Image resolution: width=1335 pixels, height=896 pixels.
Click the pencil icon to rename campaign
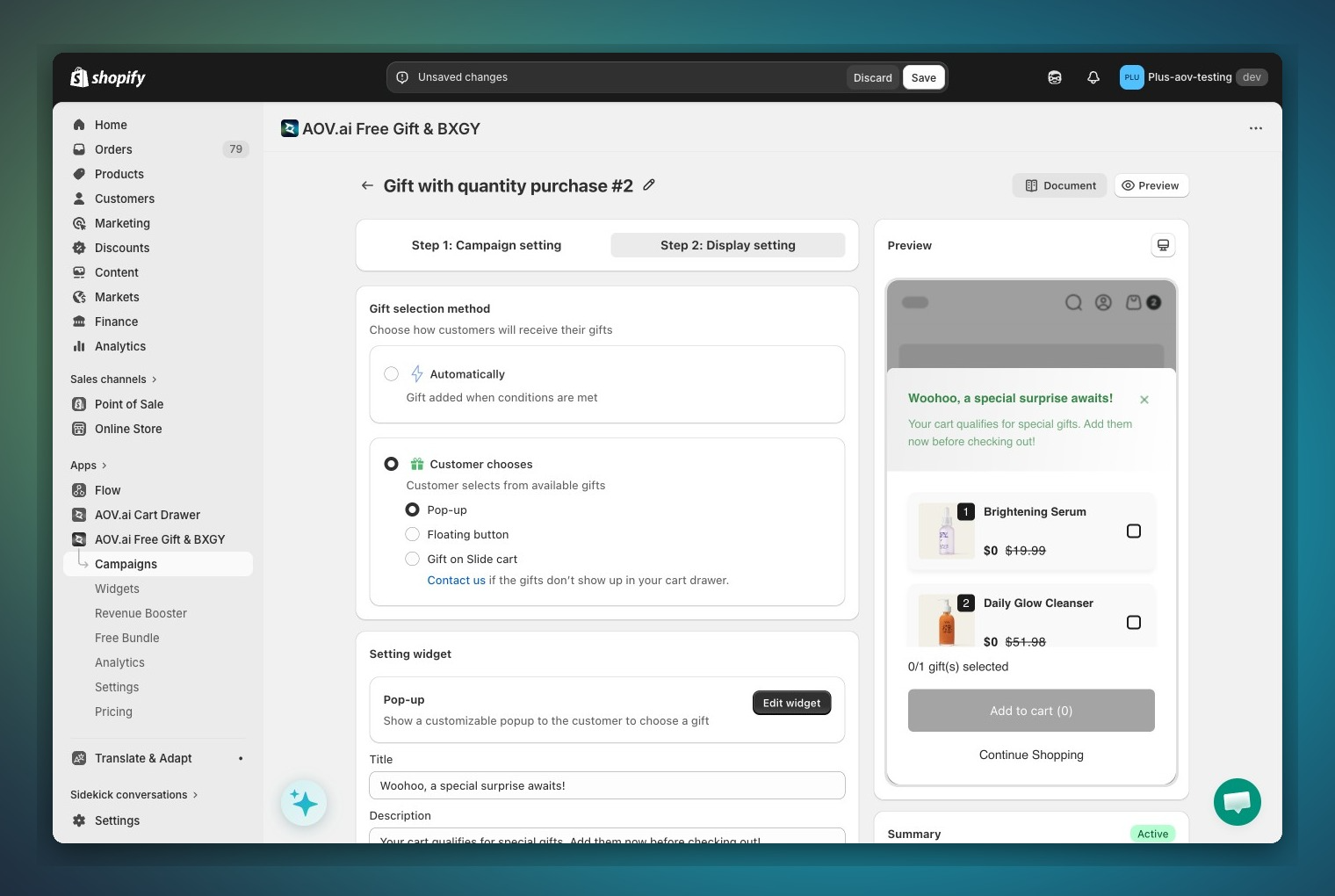click(649, 185)
